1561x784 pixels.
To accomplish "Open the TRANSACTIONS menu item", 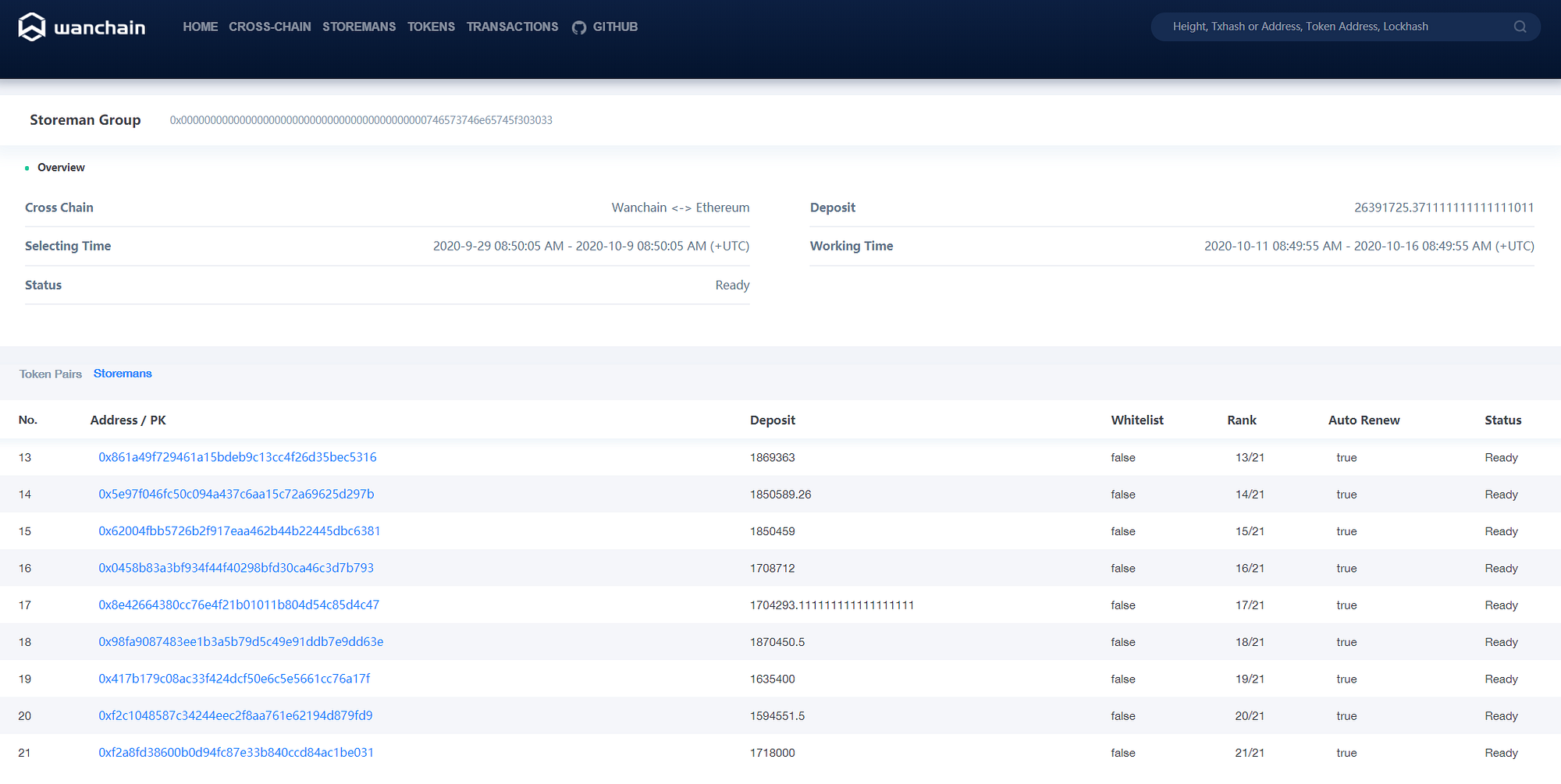I will (512, 27).
